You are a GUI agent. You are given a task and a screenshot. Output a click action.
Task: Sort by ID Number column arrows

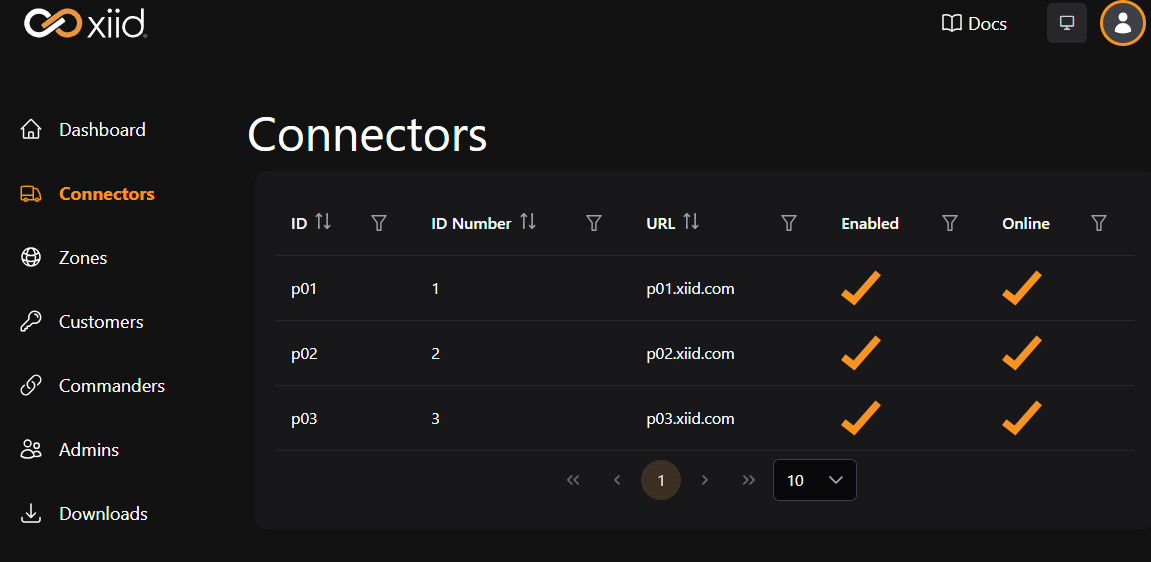(528, 222)
